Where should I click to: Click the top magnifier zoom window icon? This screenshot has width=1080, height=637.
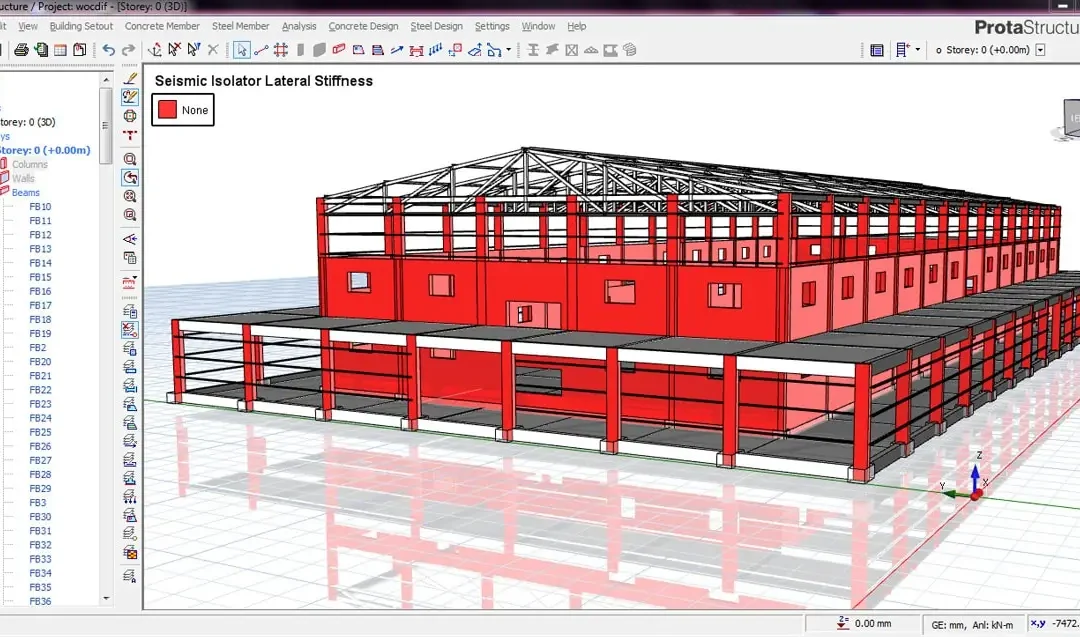tap(129, 159)
